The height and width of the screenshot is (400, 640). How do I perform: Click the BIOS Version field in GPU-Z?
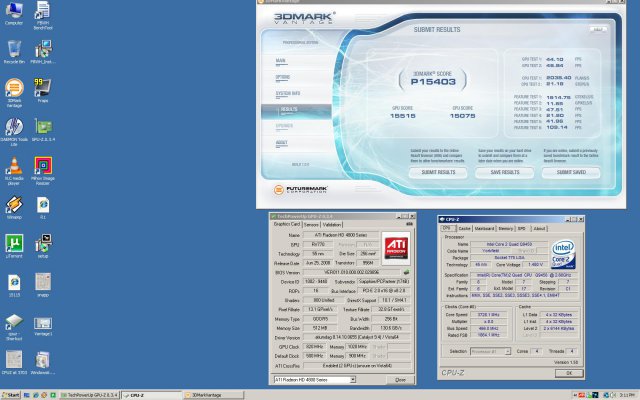[x=351, y=272]
